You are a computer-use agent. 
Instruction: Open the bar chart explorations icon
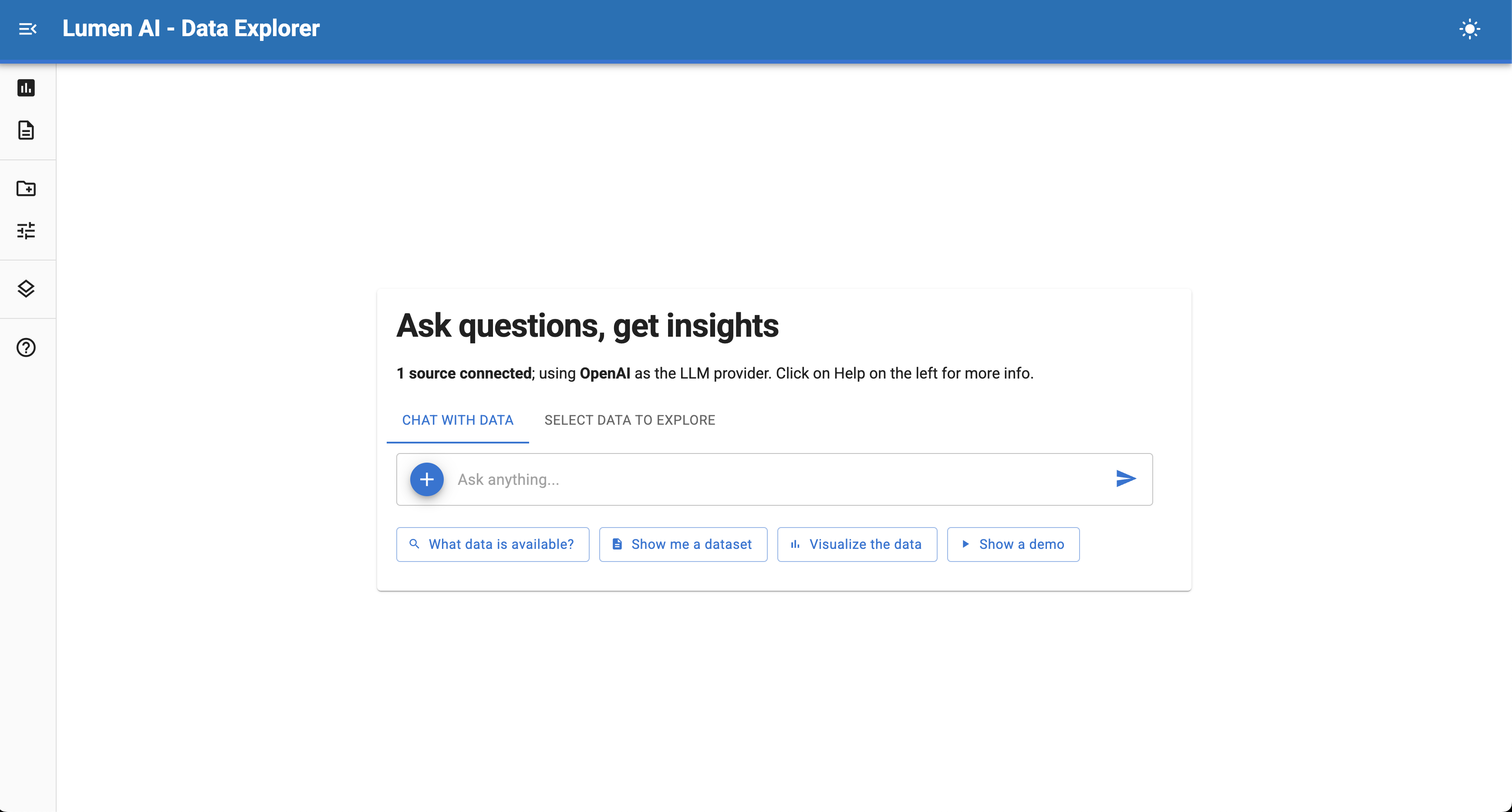tap(26, 88)
